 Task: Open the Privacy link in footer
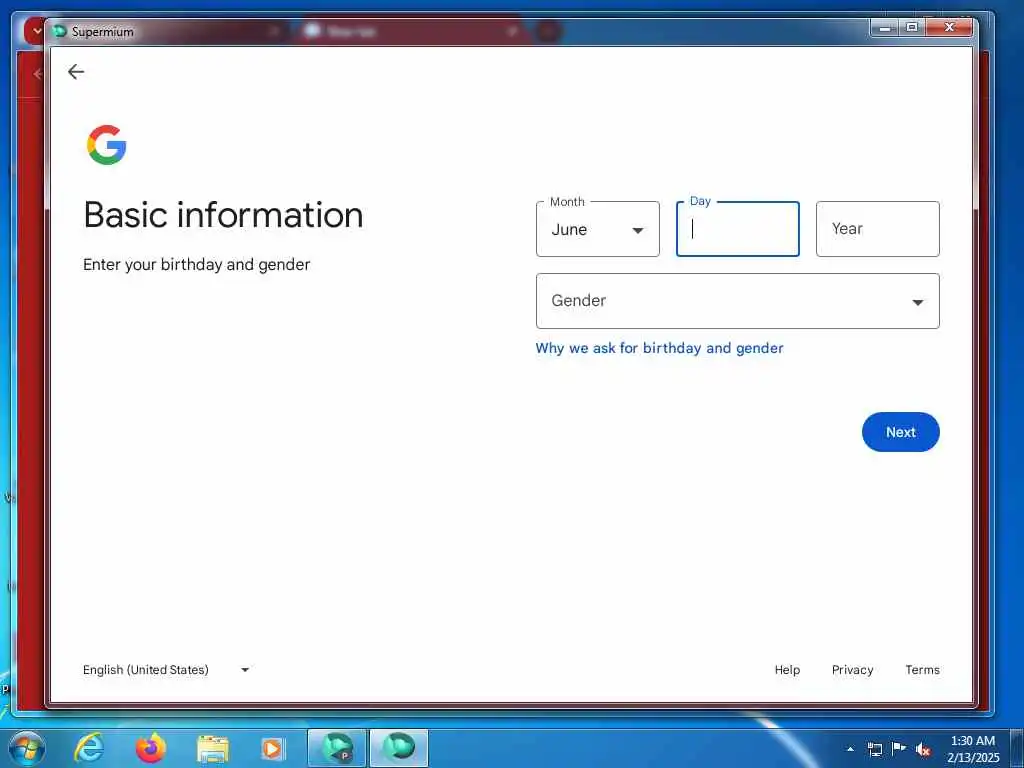[x=852, y=670]
